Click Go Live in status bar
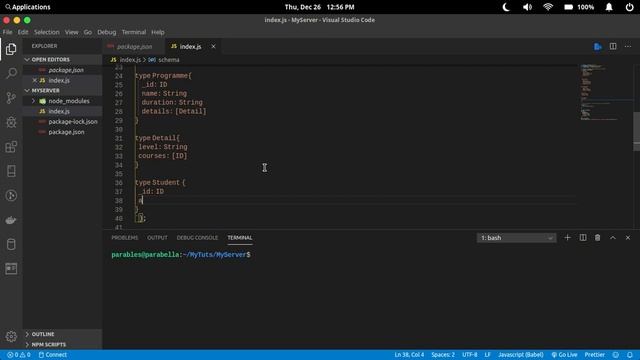This screenshot has height=360, width=640. (564, 355)
